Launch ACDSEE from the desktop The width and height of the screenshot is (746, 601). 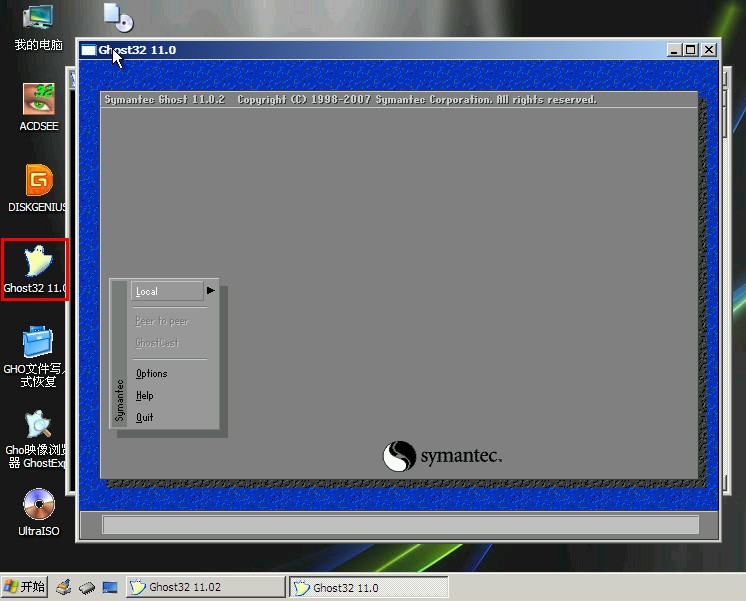[x=39, y=108]
